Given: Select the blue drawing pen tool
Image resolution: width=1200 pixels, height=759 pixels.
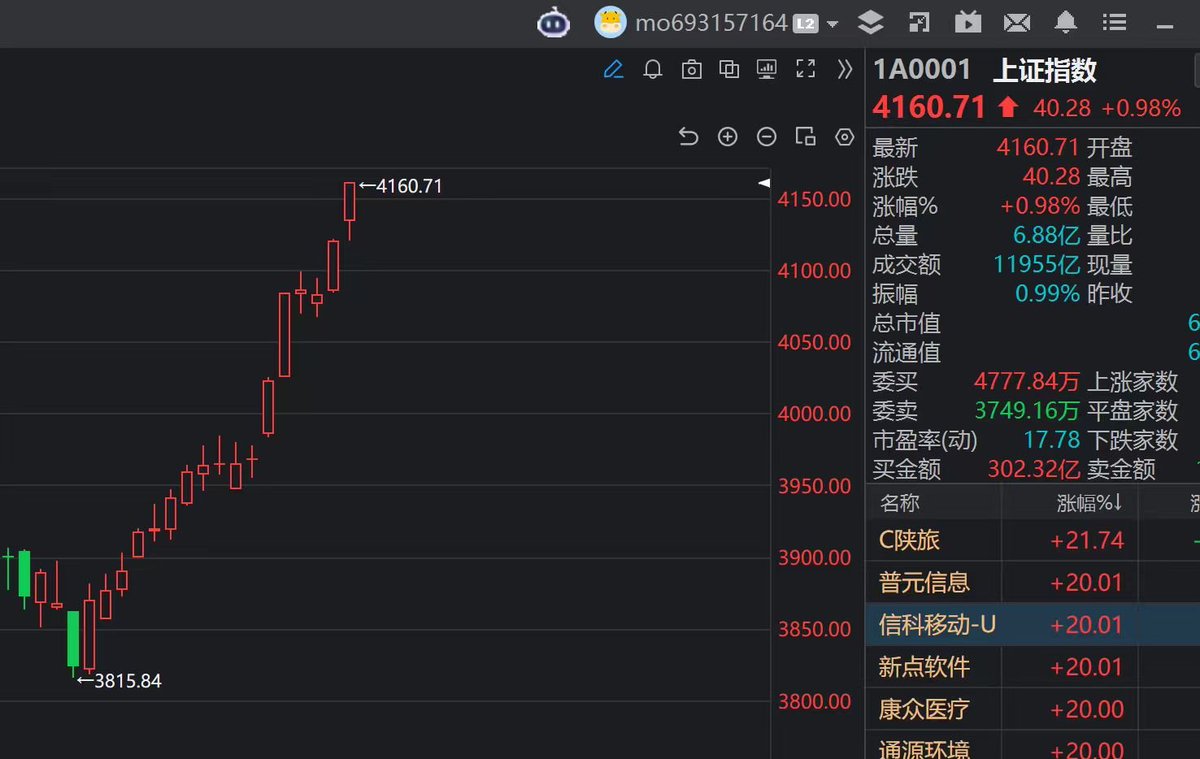Looking at the screenshot, I should [x=613, y=70].
